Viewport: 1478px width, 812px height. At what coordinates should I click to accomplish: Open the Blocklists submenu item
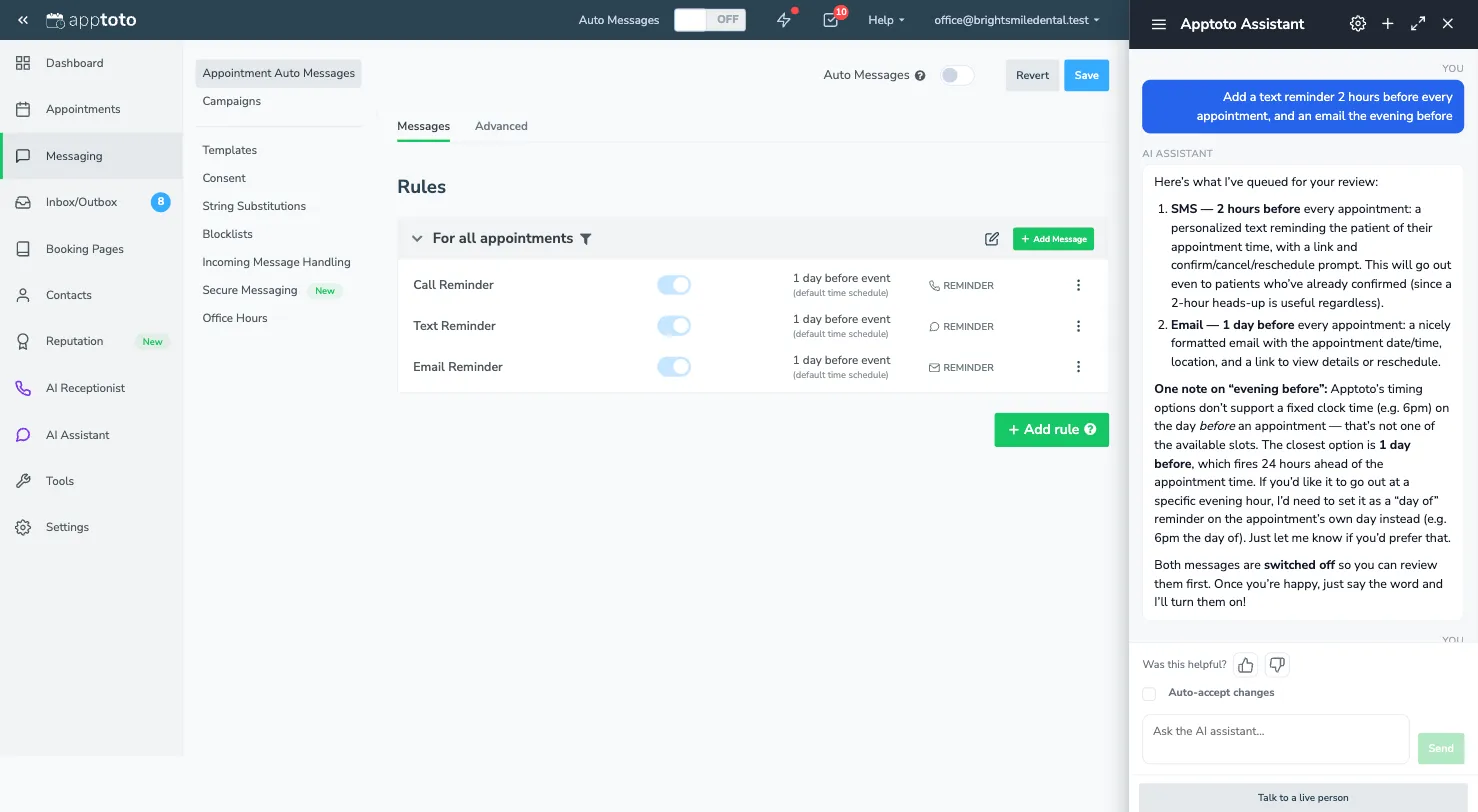coord(228,234)
